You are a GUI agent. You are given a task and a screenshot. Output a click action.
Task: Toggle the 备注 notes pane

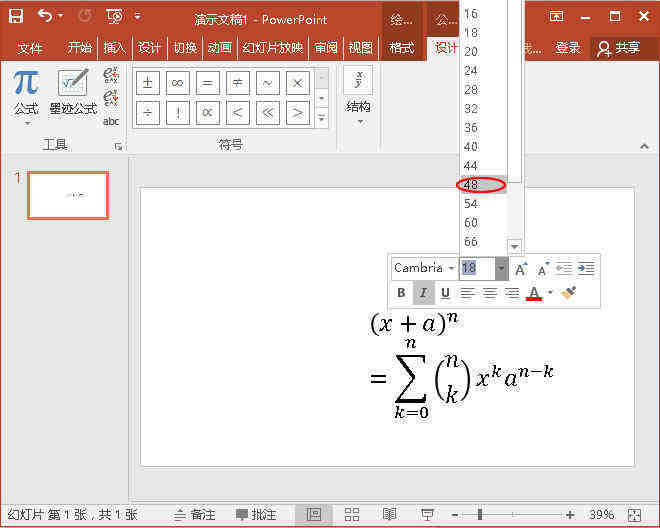pos(195,515)
